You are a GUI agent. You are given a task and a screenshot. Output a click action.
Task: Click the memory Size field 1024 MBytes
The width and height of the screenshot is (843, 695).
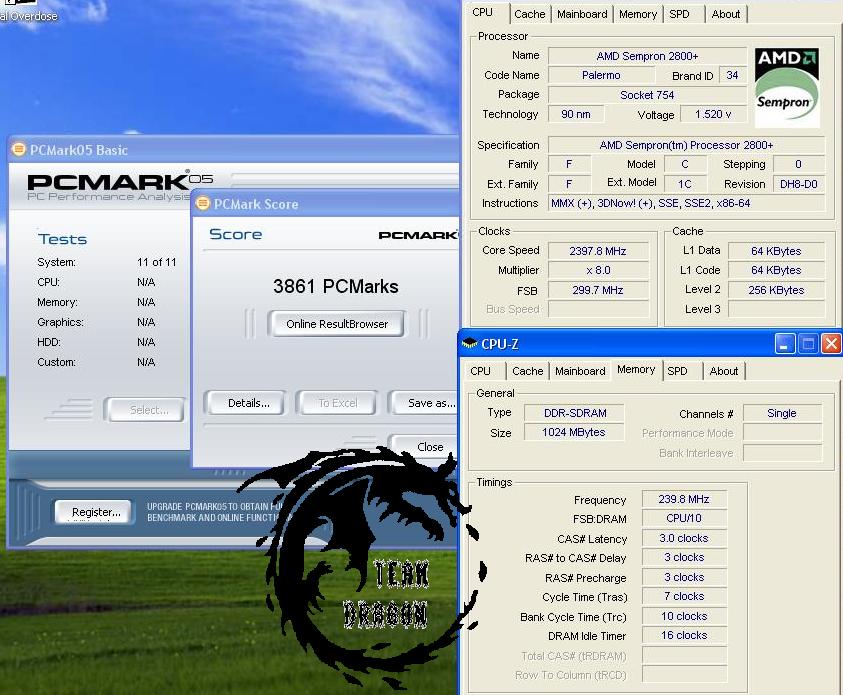coord(574,432)
